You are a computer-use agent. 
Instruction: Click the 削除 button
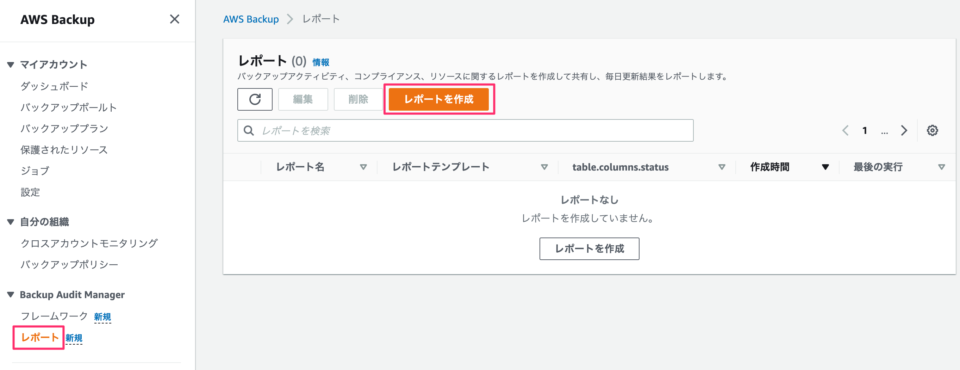[x=358, y=99]
